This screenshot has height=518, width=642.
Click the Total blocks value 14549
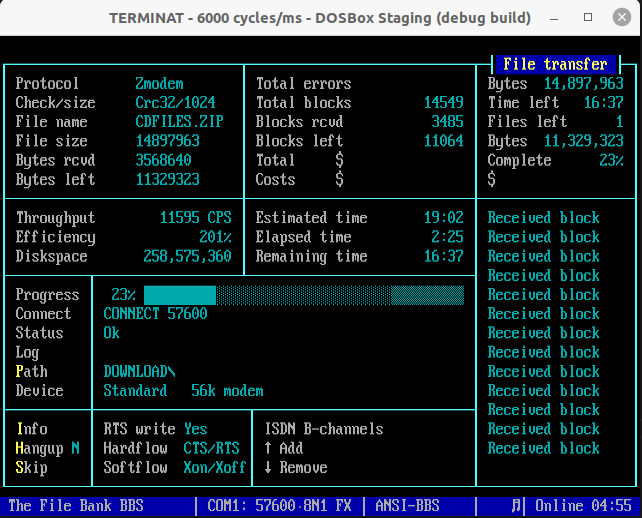click(x=444, y=102)
